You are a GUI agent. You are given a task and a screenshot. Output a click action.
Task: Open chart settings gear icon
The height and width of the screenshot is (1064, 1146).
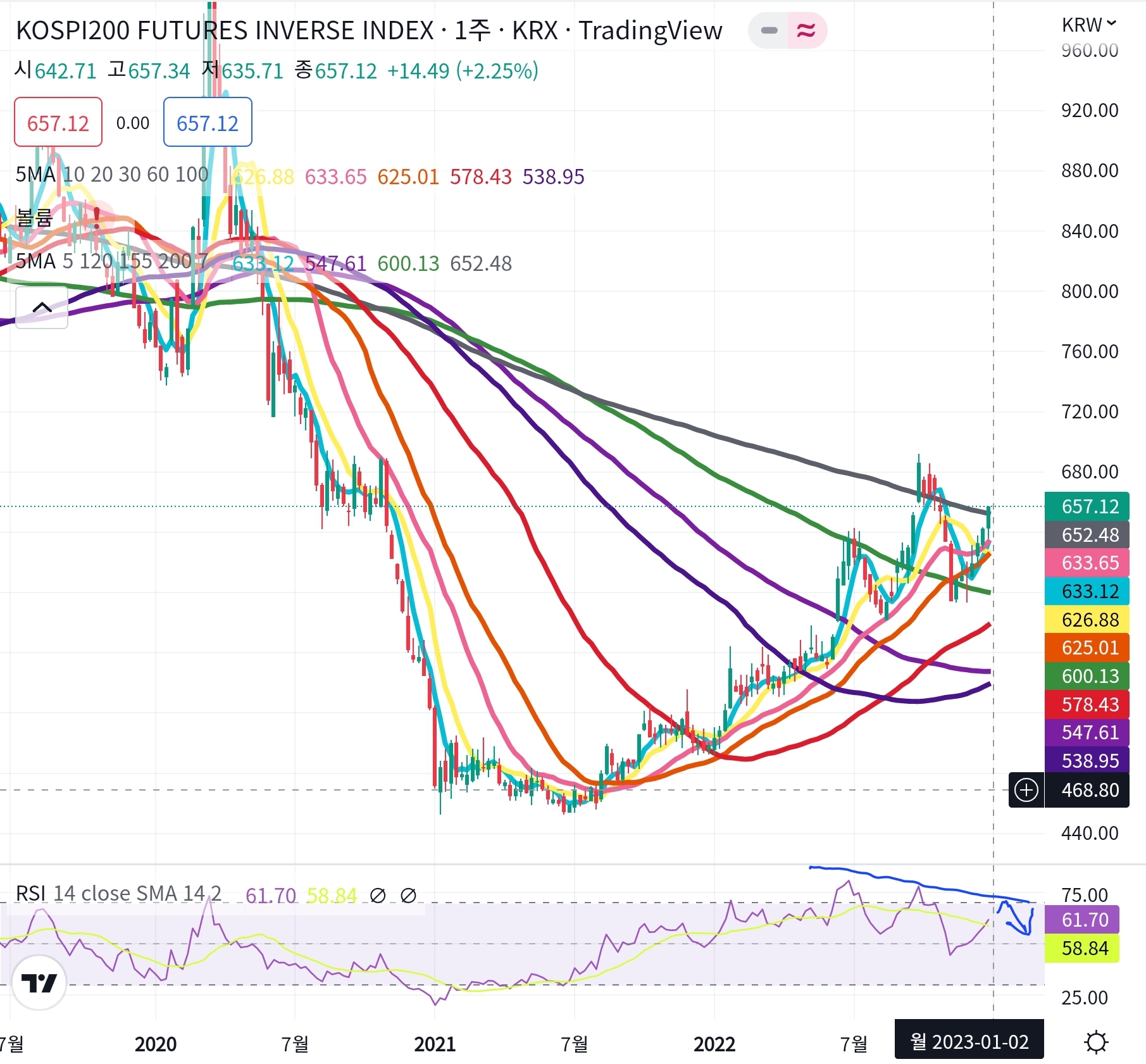click(x=1096, y=1042)
